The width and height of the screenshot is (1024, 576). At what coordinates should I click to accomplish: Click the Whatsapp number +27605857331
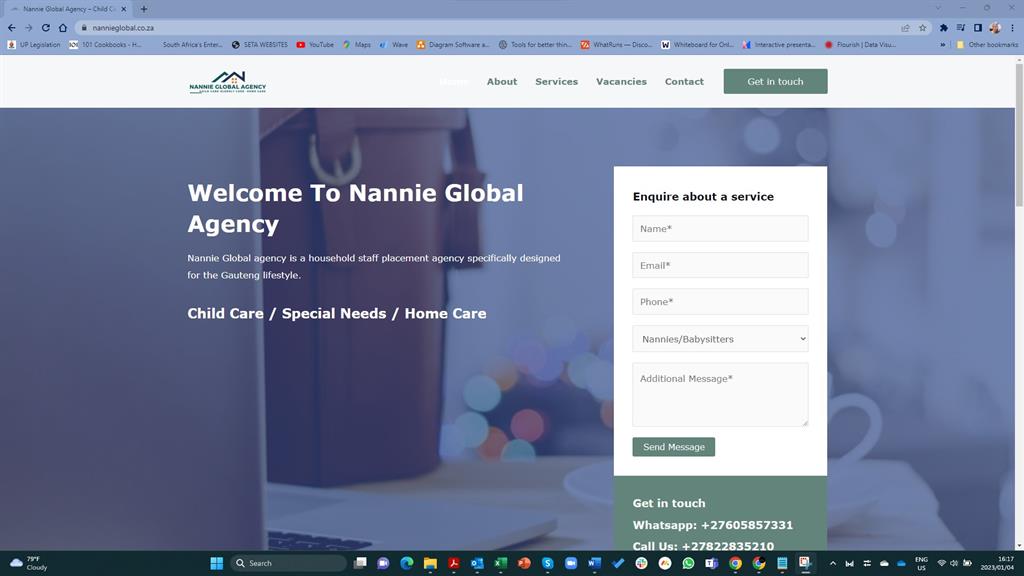pos(746,525)
